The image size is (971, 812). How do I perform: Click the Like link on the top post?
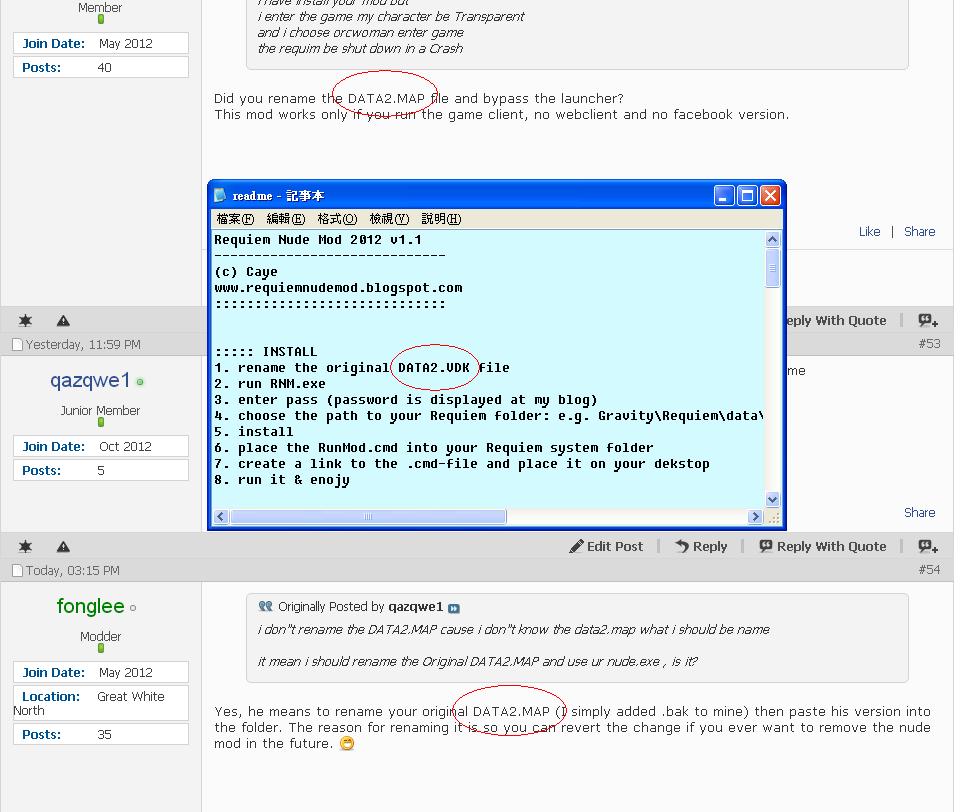[869, 231]
